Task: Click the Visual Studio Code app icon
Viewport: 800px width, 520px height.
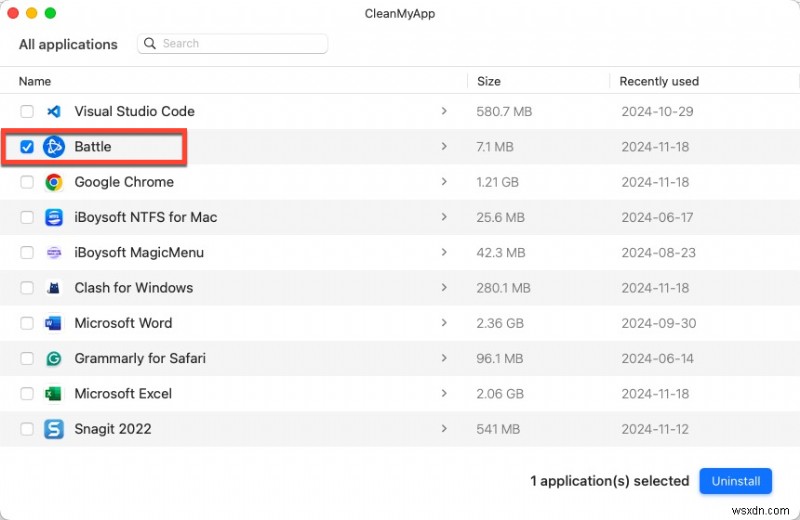Action: pos(54,111)
